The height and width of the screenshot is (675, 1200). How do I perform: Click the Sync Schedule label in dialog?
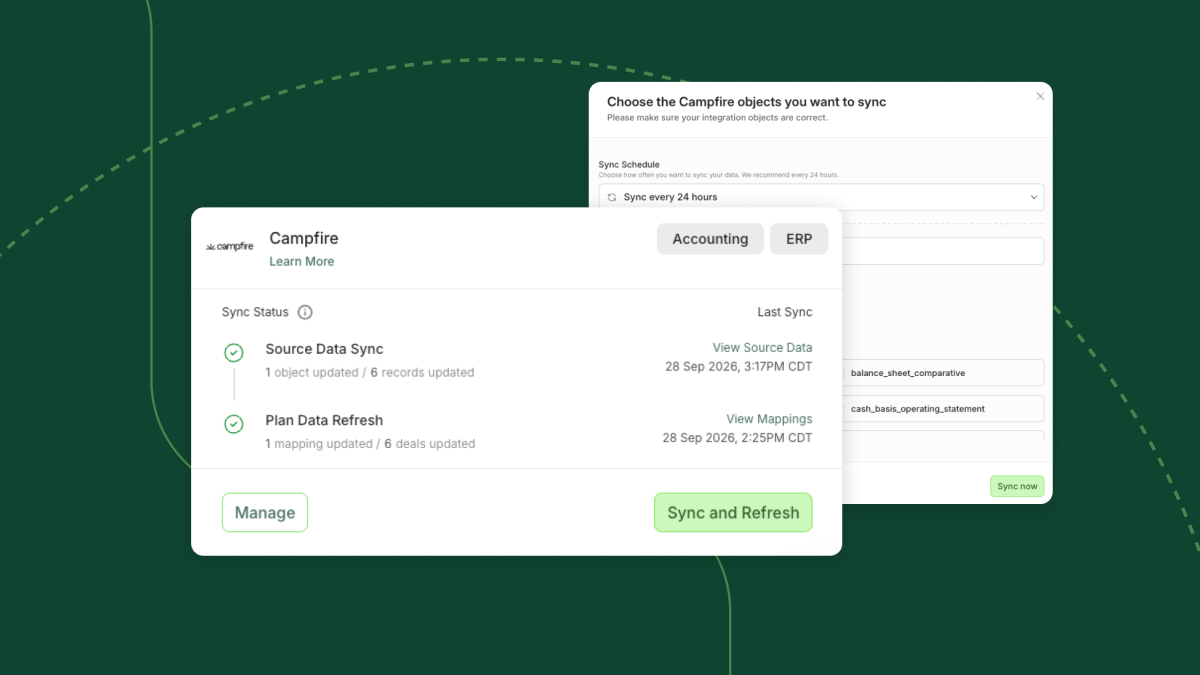629,164
